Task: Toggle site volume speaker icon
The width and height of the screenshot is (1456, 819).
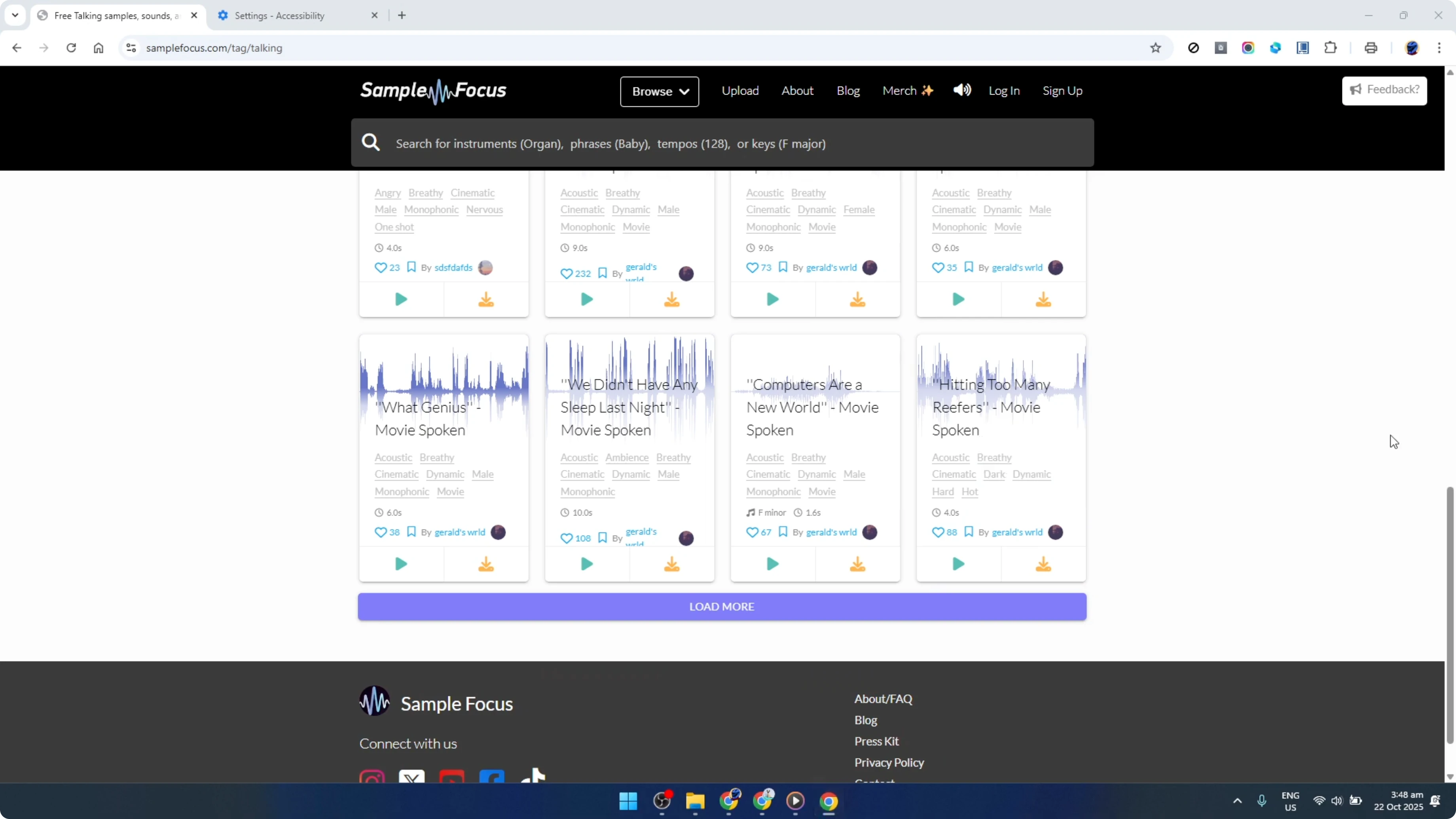Action: 962,90
